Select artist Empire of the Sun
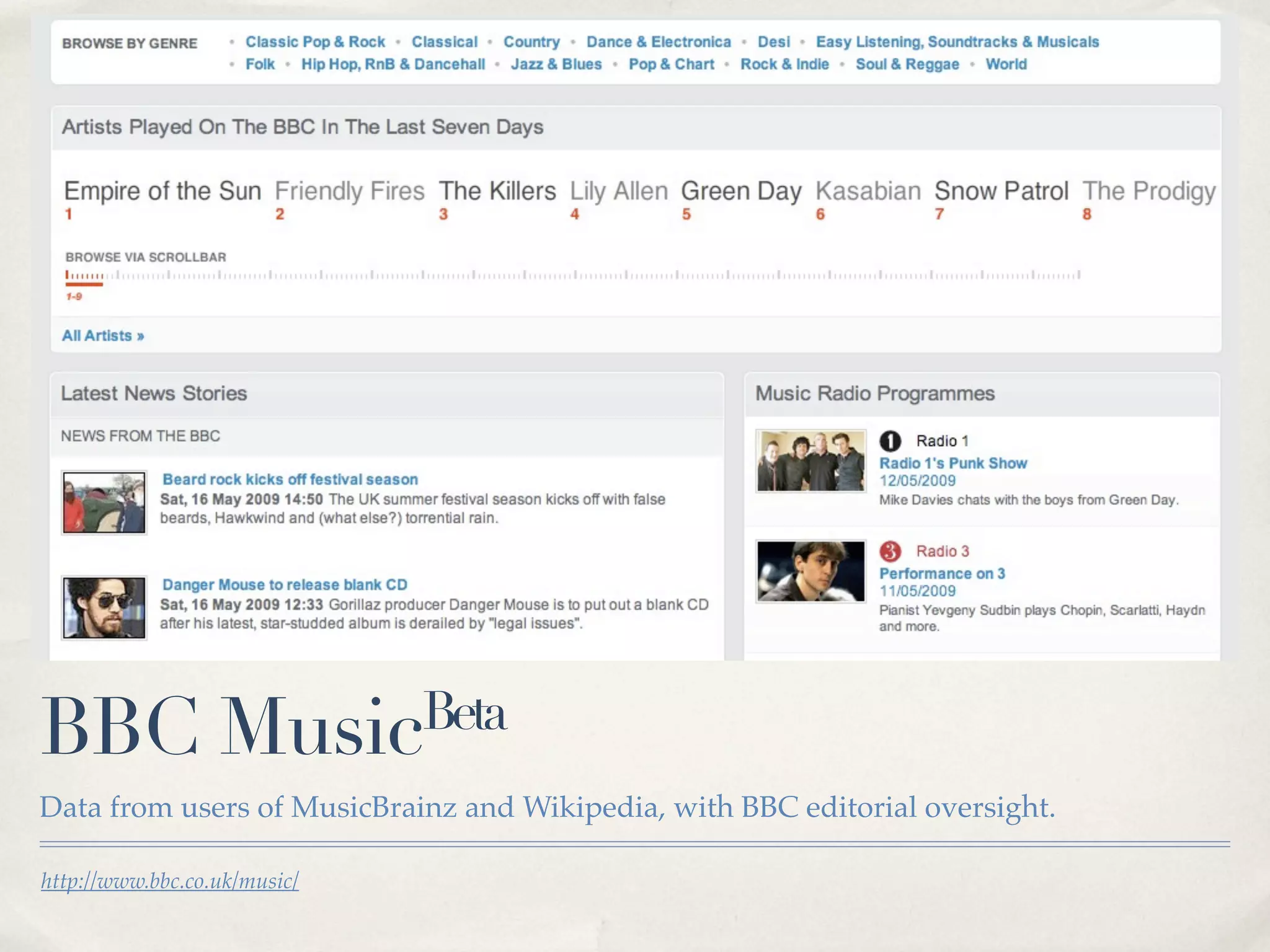The height and width of the screenshot is (952, 1270). [x=162, y=191]
